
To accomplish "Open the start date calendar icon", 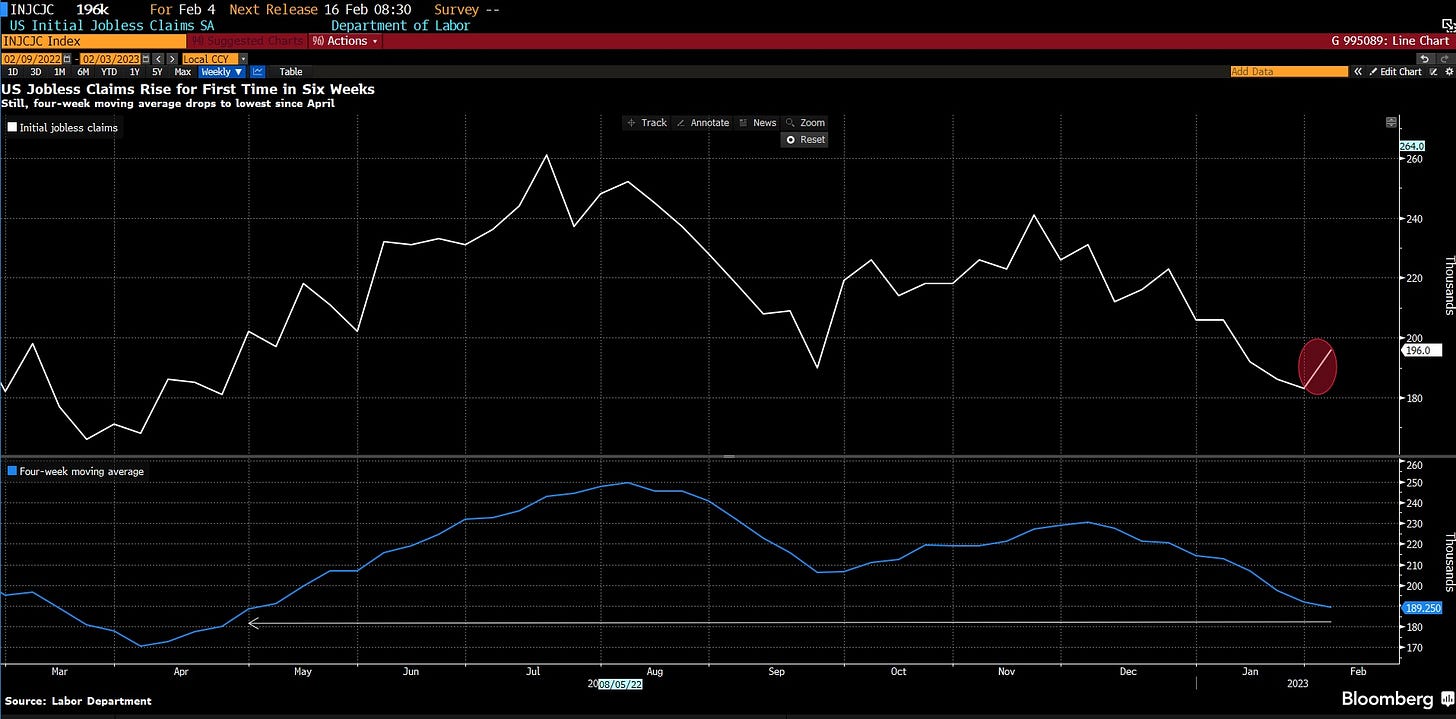I will point(67,59).
